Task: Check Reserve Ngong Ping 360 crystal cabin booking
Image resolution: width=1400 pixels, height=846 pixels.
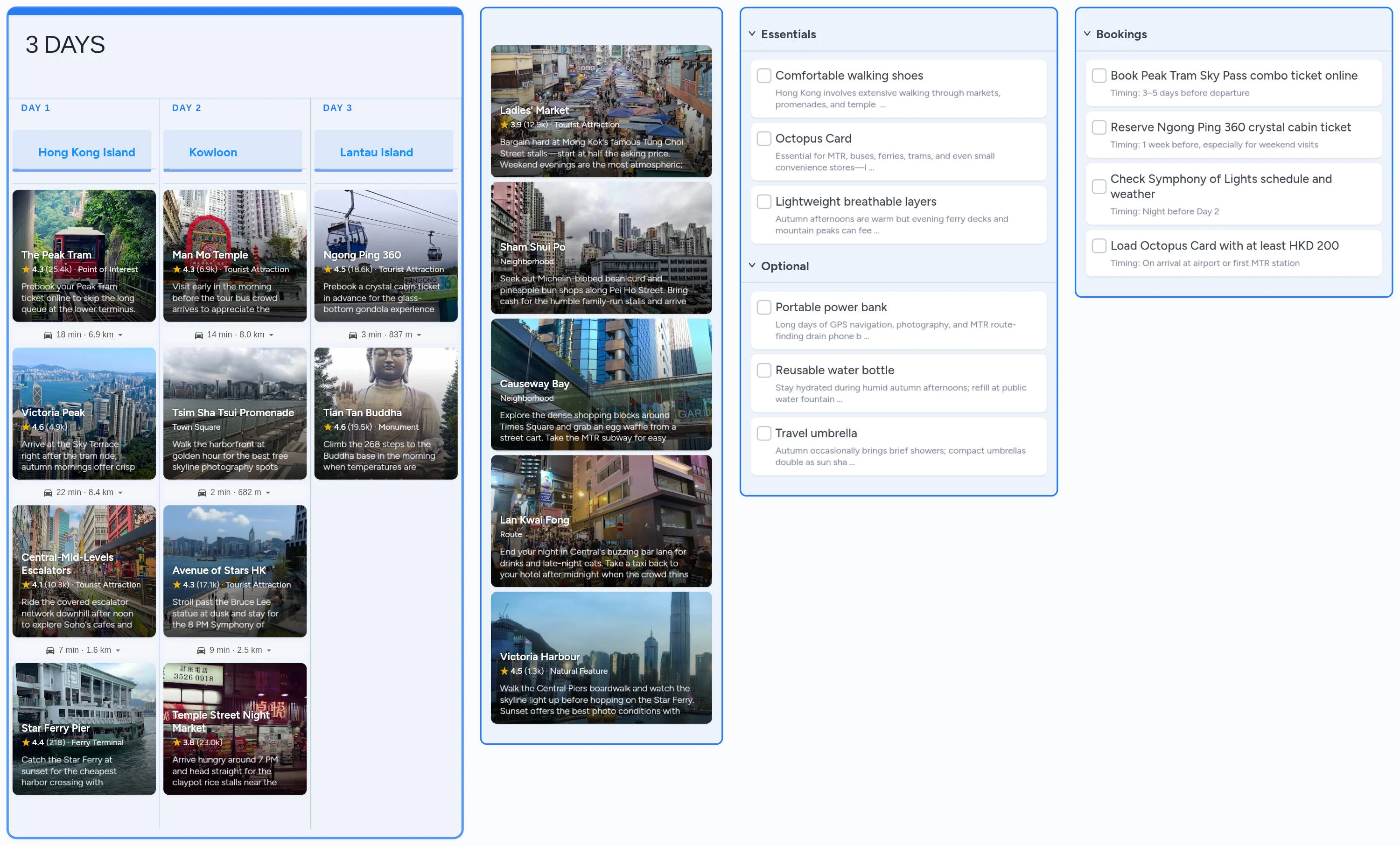Action: coord(1099,127)
